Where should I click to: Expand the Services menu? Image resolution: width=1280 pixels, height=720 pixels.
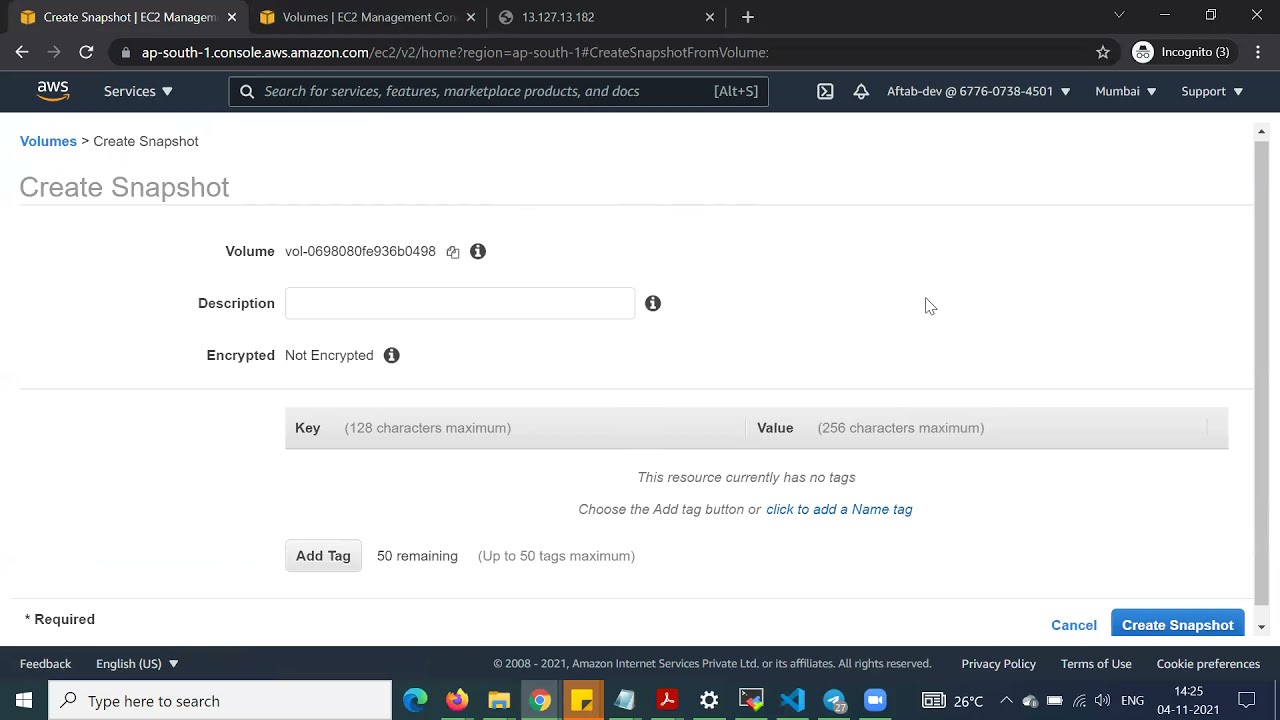pyautogui.click(x=138, y=91)
